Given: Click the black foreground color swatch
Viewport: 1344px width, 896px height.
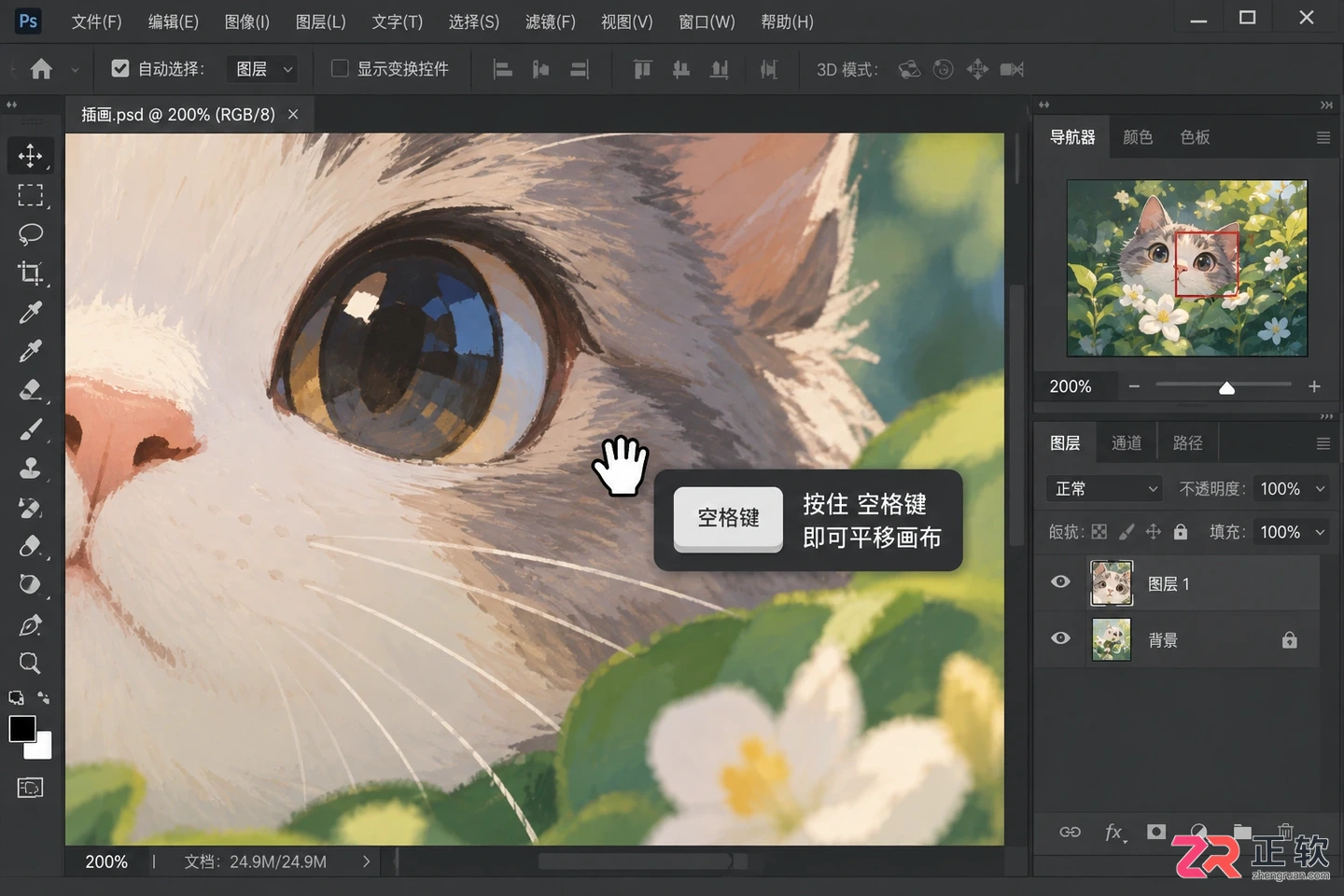Looking at the screenshot, I should 21,728.
